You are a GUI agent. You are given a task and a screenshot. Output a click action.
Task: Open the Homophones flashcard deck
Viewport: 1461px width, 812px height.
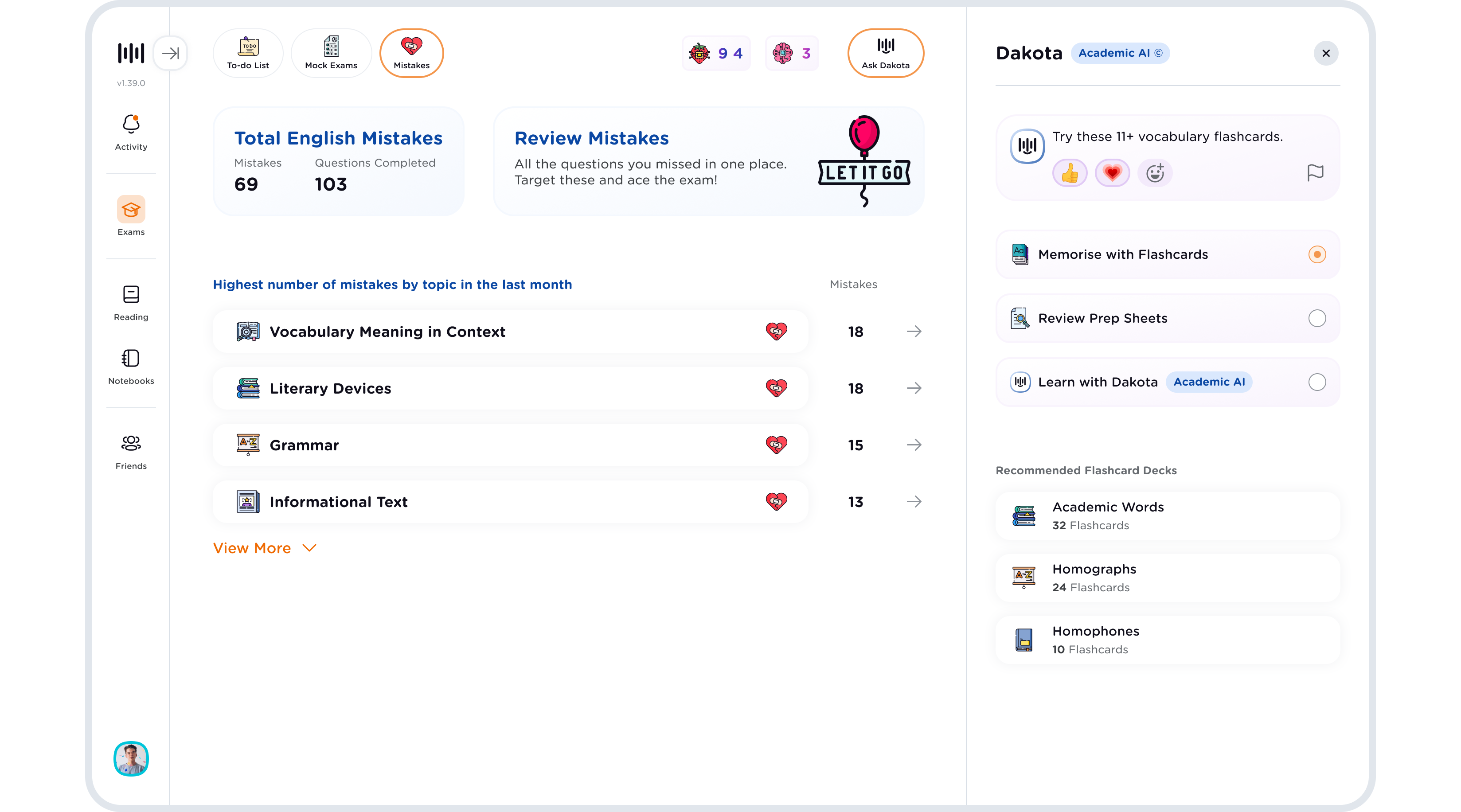[x=1168, y=640]
